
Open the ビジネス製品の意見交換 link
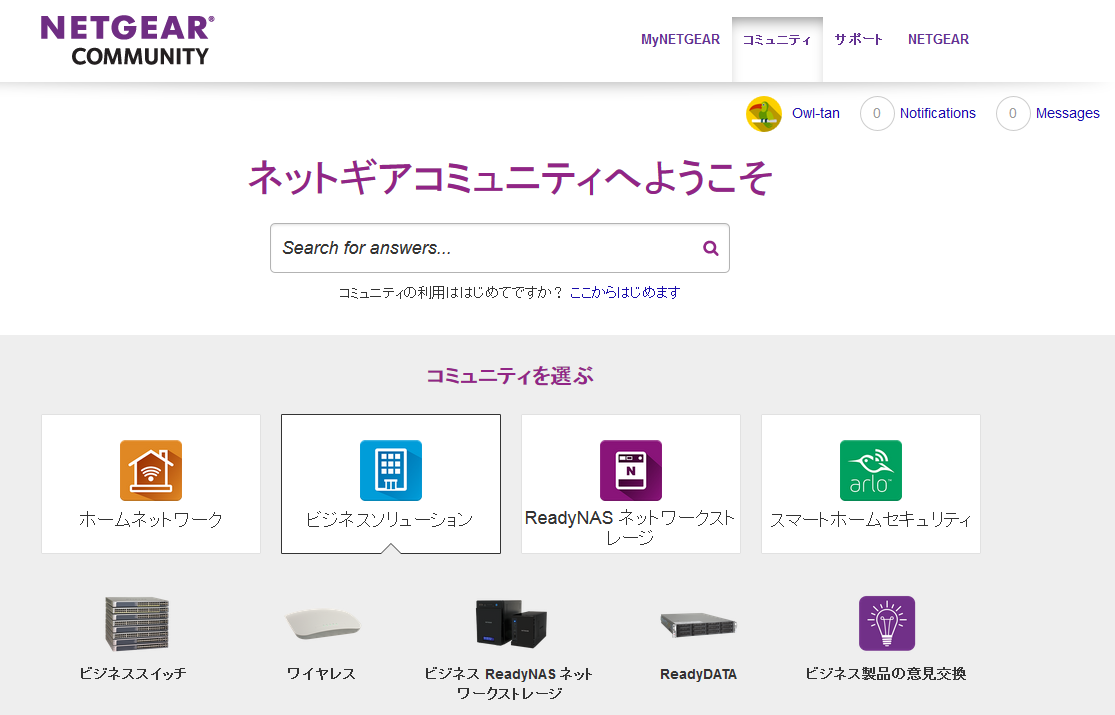click(886, 674)
